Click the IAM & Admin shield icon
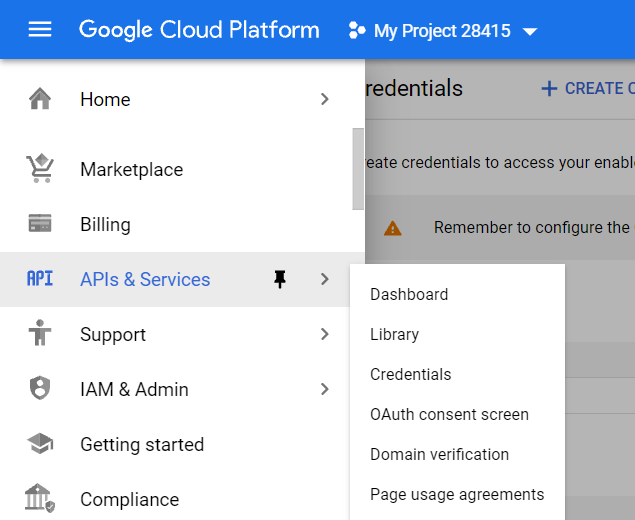 40,388
